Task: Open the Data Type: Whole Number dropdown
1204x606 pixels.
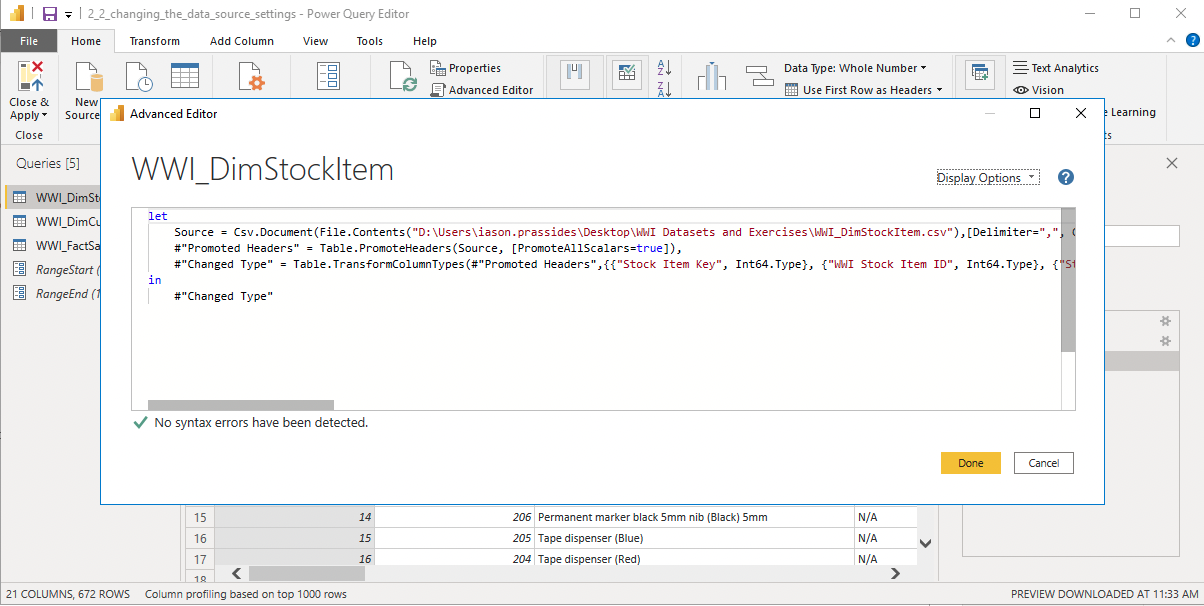Action: pyautogui.click(x=855, y=68)
